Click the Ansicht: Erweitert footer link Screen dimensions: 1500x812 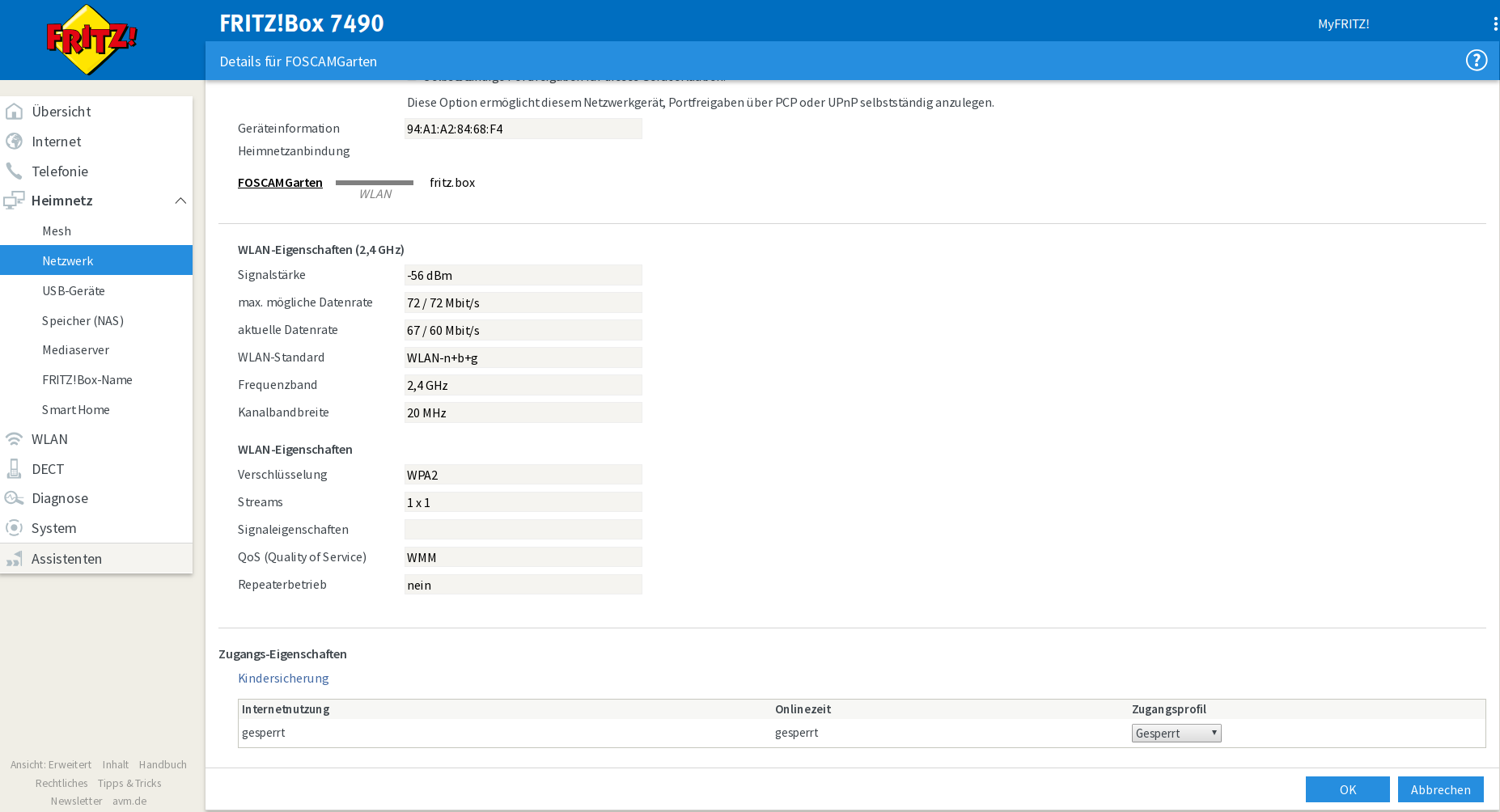[51, 765]
